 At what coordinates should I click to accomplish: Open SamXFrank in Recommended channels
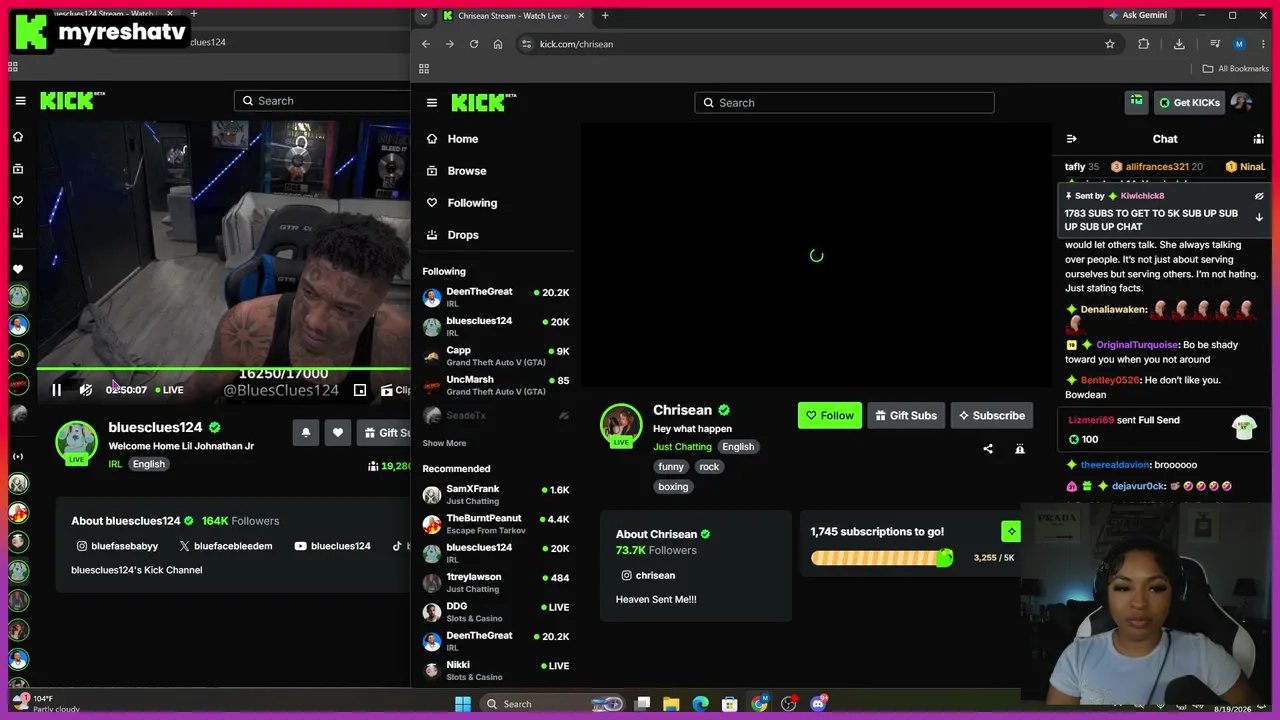[x=496, y=494]
